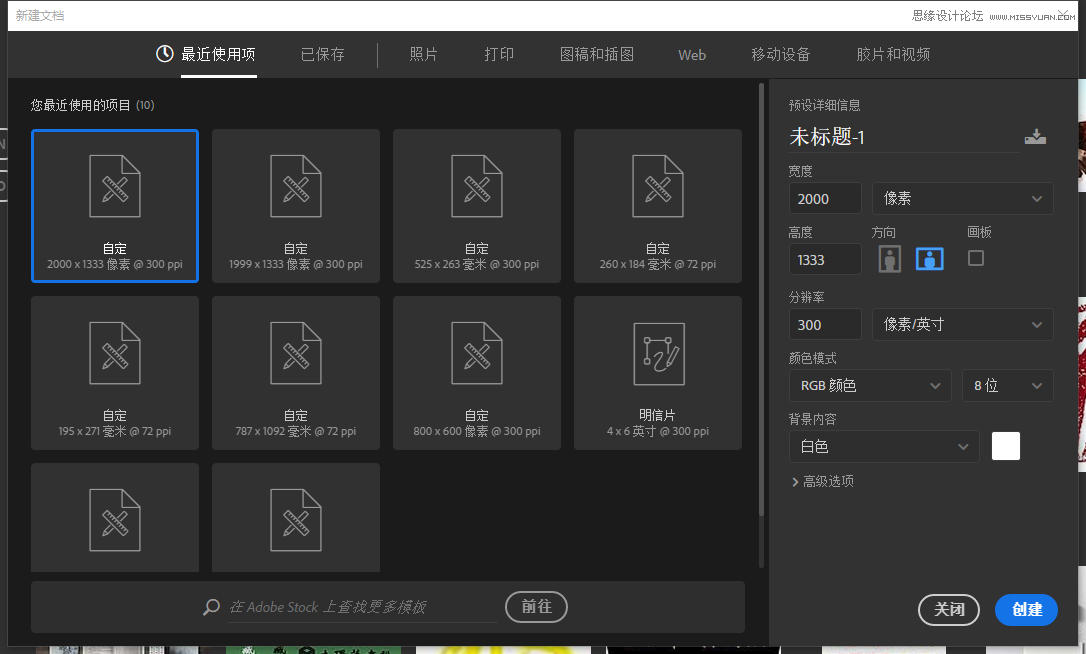Image resolution: width=1086 pixels, height=654 pixels.
Task: Click the white background color swatch
Action: point(1005,446)
